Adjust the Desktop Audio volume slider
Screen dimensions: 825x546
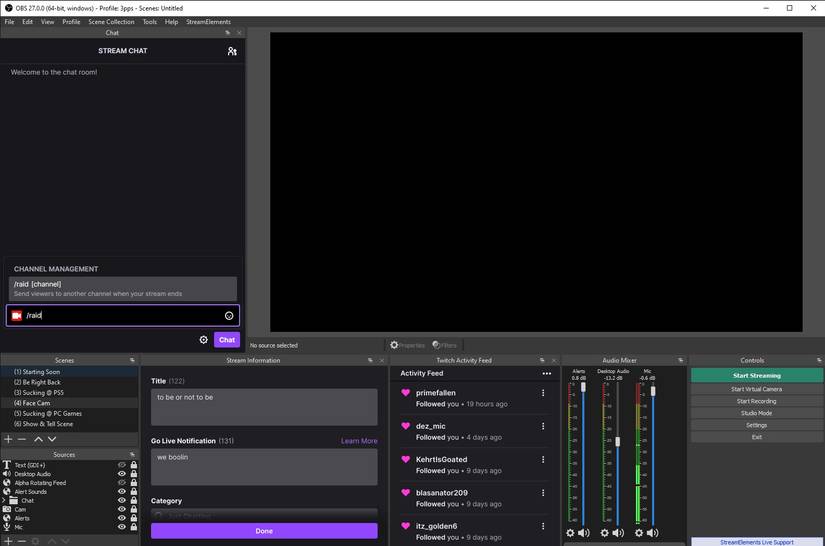(617, 441)
